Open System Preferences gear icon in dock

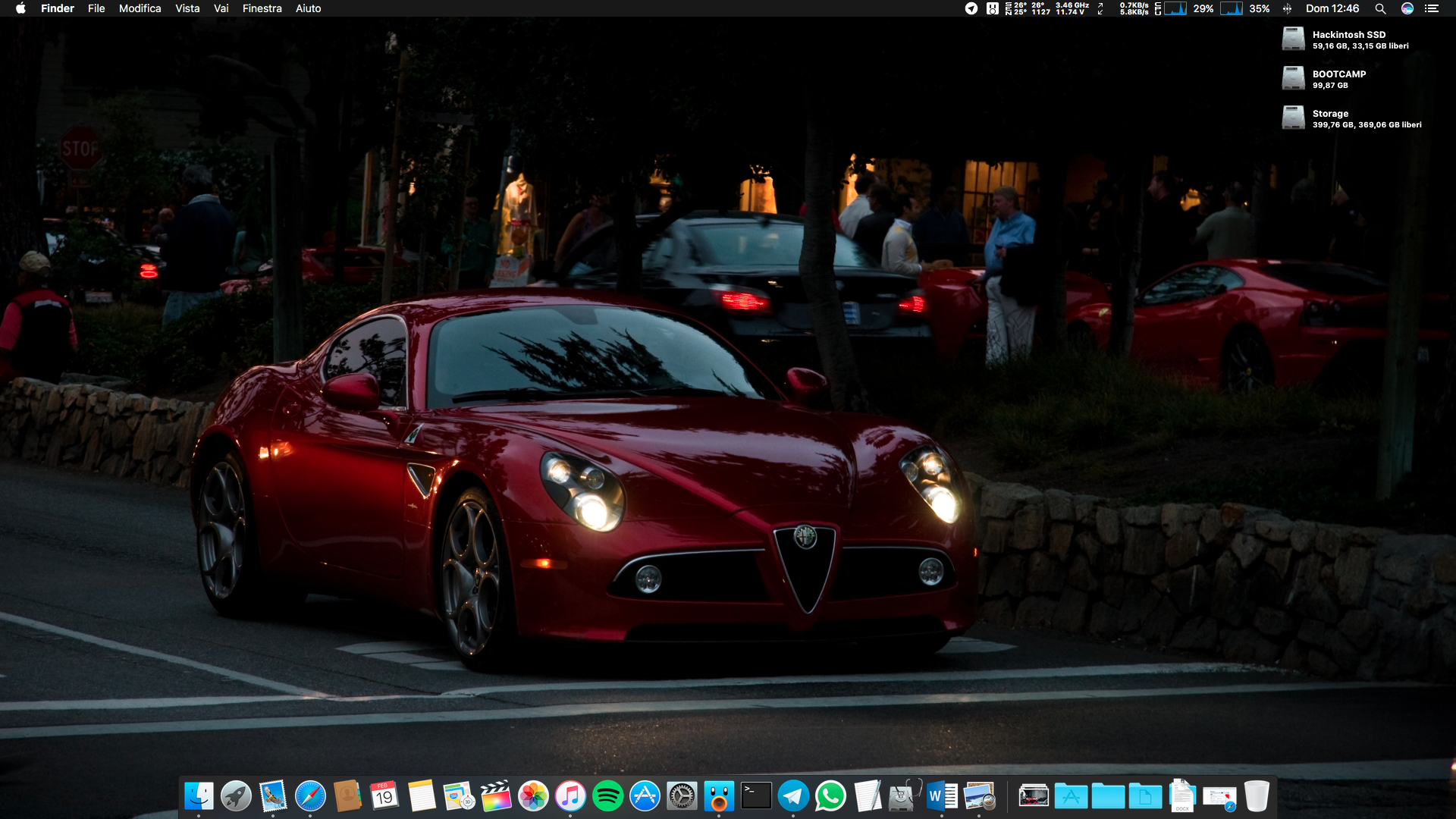[x=682, y=796]
